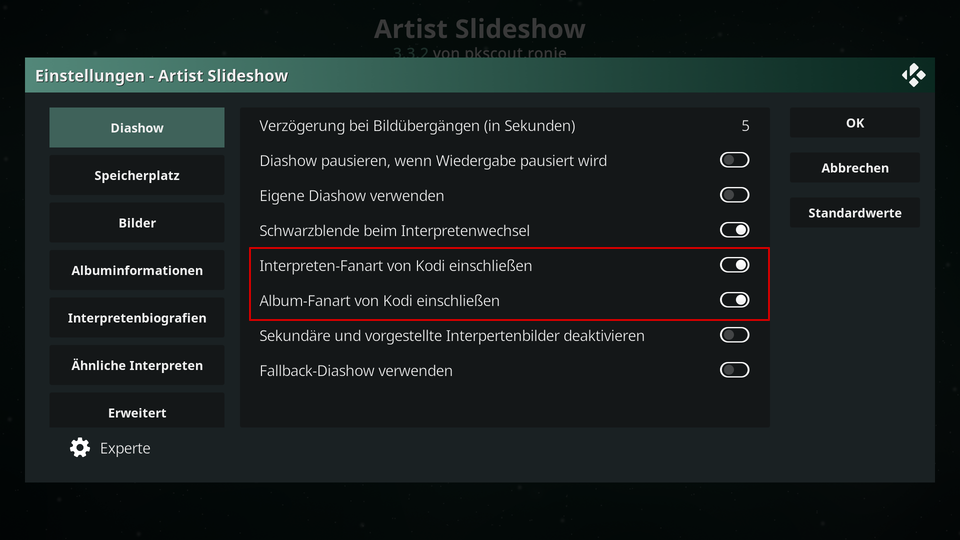Viewport: 960px width, 540px height.
Task: Switch to the Bilder category
Action: (x=137, y=223)
